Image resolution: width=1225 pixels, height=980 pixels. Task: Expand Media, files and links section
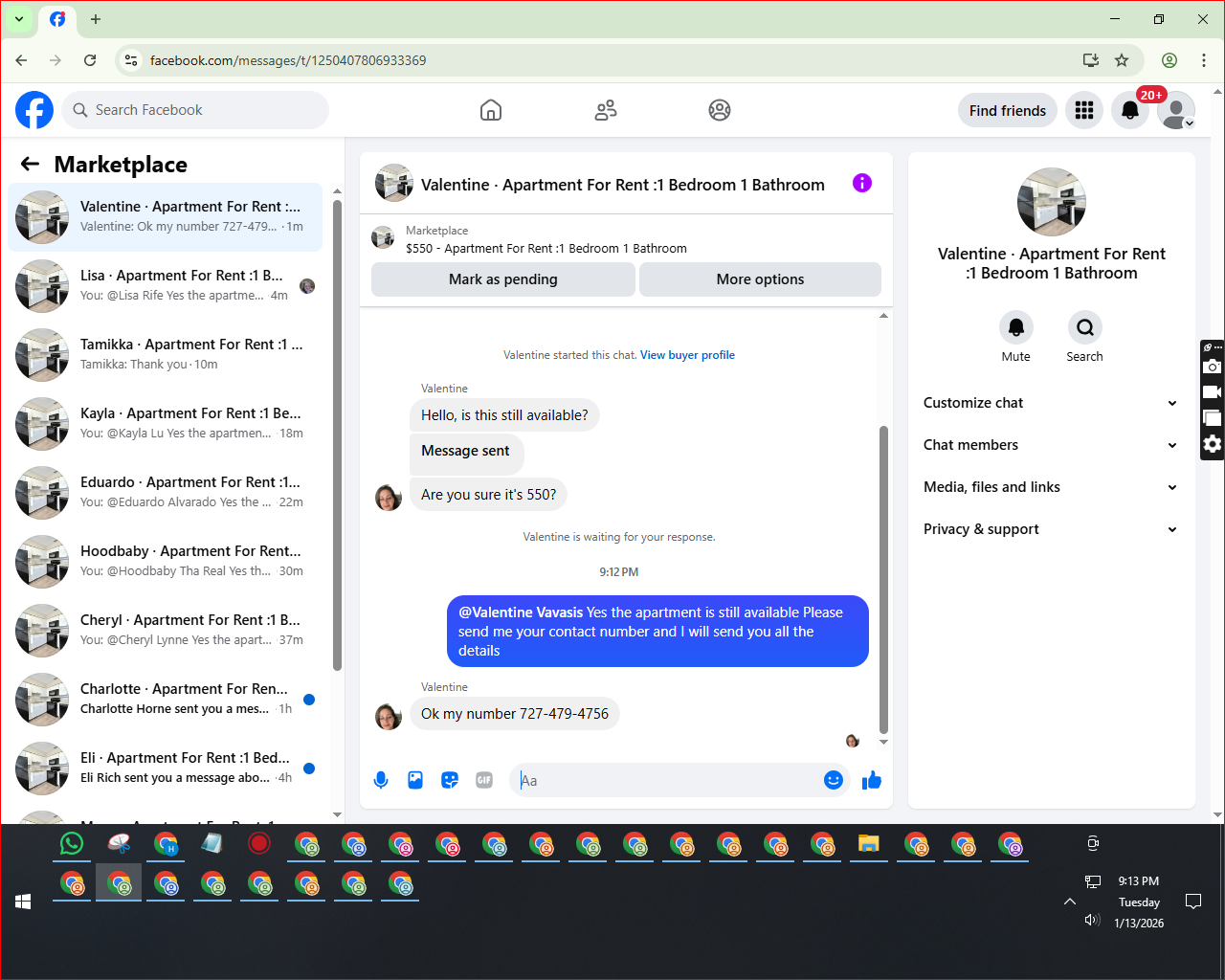(x=1051, y=487)
